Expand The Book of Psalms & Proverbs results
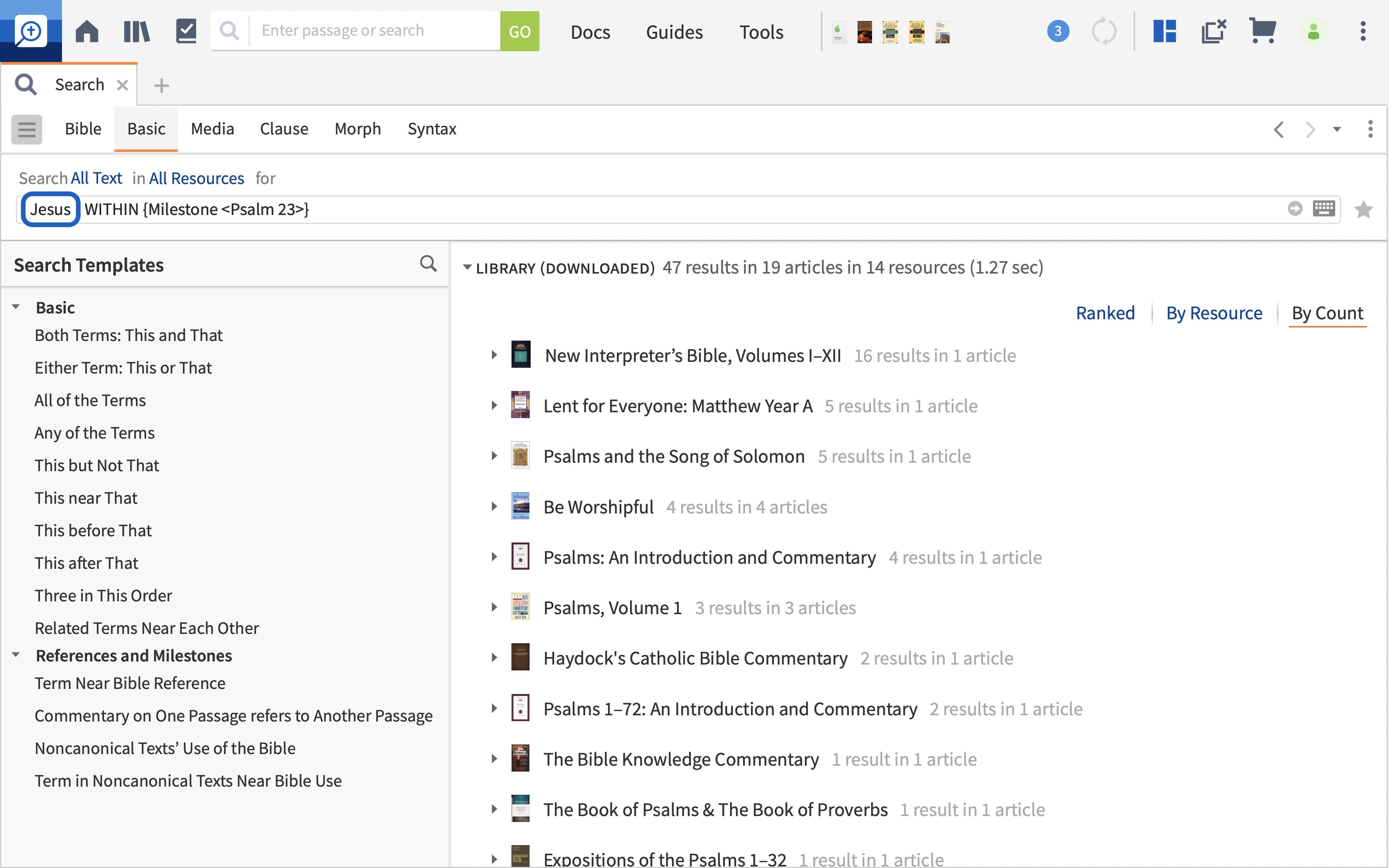Screen dimensions: 1389x868 click(x=494, y=809)
